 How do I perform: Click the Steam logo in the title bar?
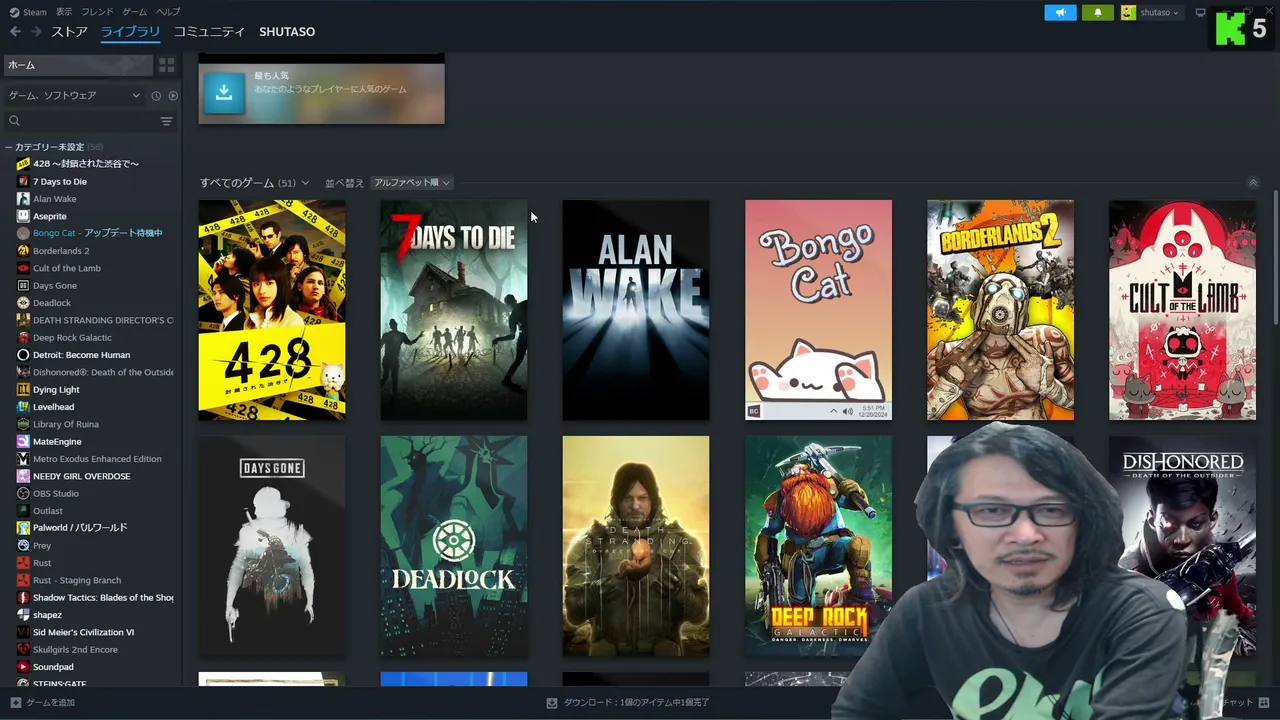[x=14, y=12]
